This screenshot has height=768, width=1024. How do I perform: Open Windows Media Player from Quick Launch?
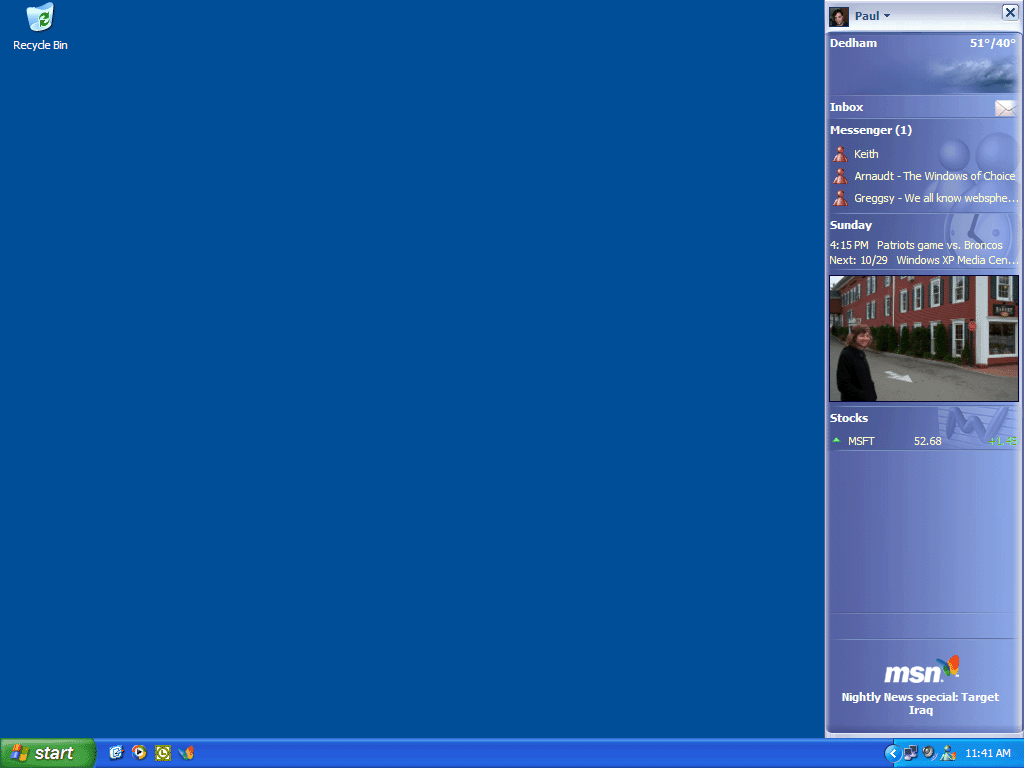(x=140, y=753)
